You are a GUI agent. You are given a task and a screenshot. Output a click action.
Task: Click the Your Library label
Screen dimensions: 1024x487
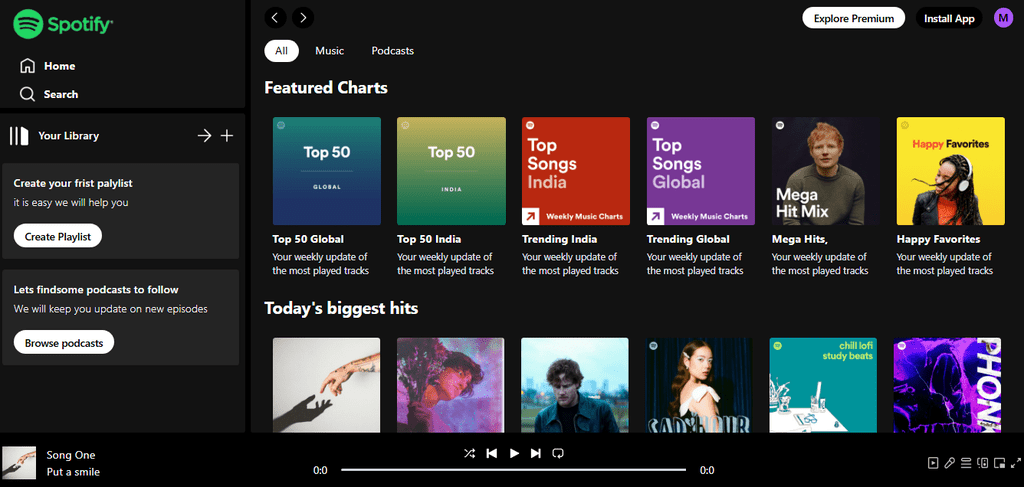coord(69,136)
